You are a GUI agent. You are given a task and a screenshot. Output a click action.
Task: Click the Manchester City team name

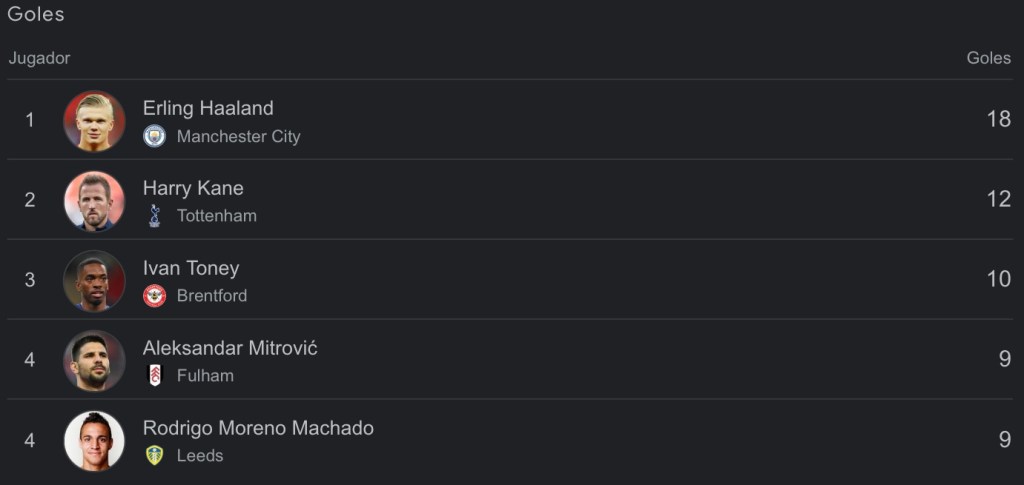tap(238, 137)
